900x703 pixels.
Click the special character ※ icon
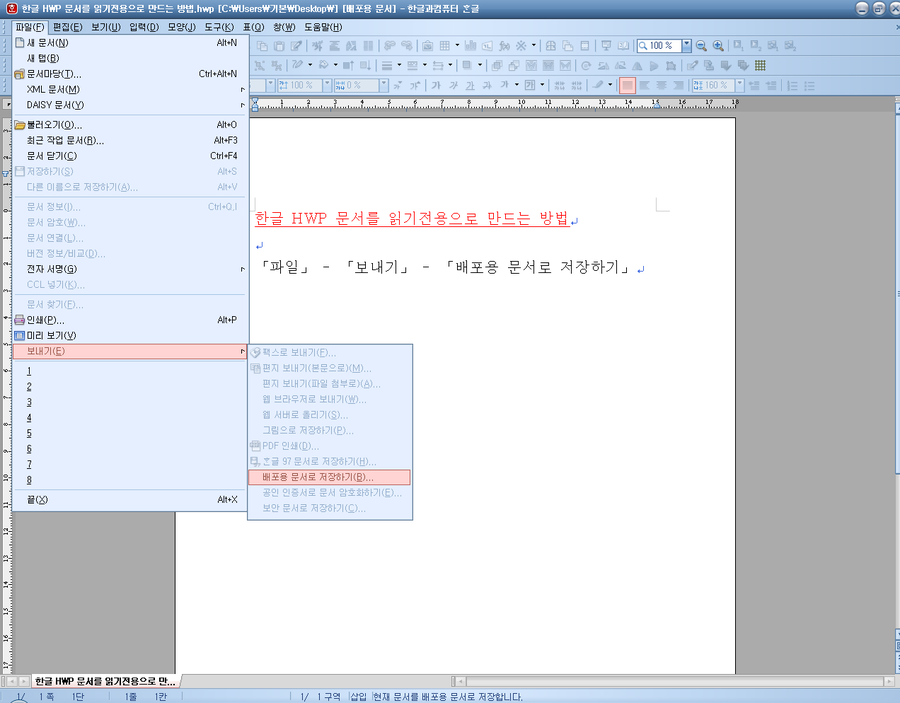click(x=521, y=46)
